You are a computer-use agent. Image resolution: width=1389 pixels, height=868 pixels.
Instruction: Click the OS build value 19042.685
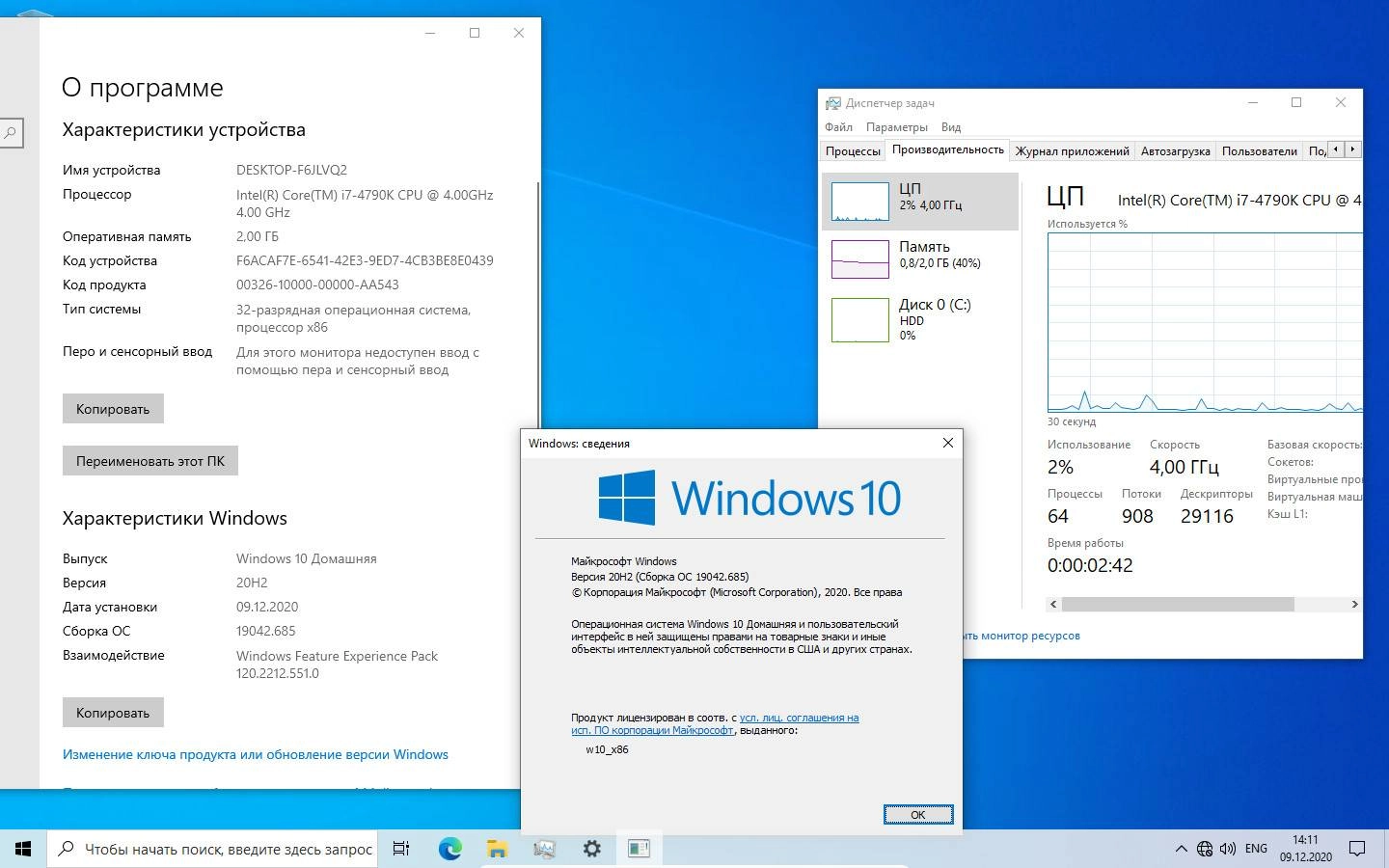coord(265,631)
